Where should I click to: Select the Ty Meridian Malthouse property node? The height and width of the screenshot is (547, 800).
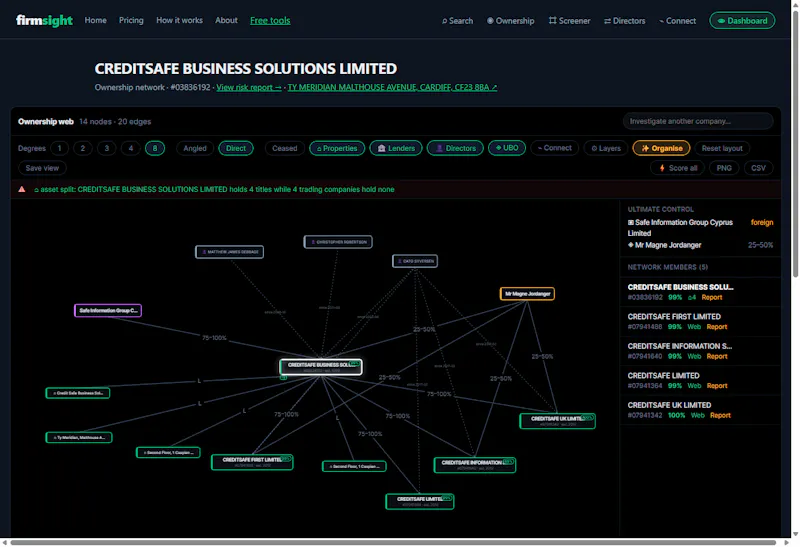(x=79, y=438)
